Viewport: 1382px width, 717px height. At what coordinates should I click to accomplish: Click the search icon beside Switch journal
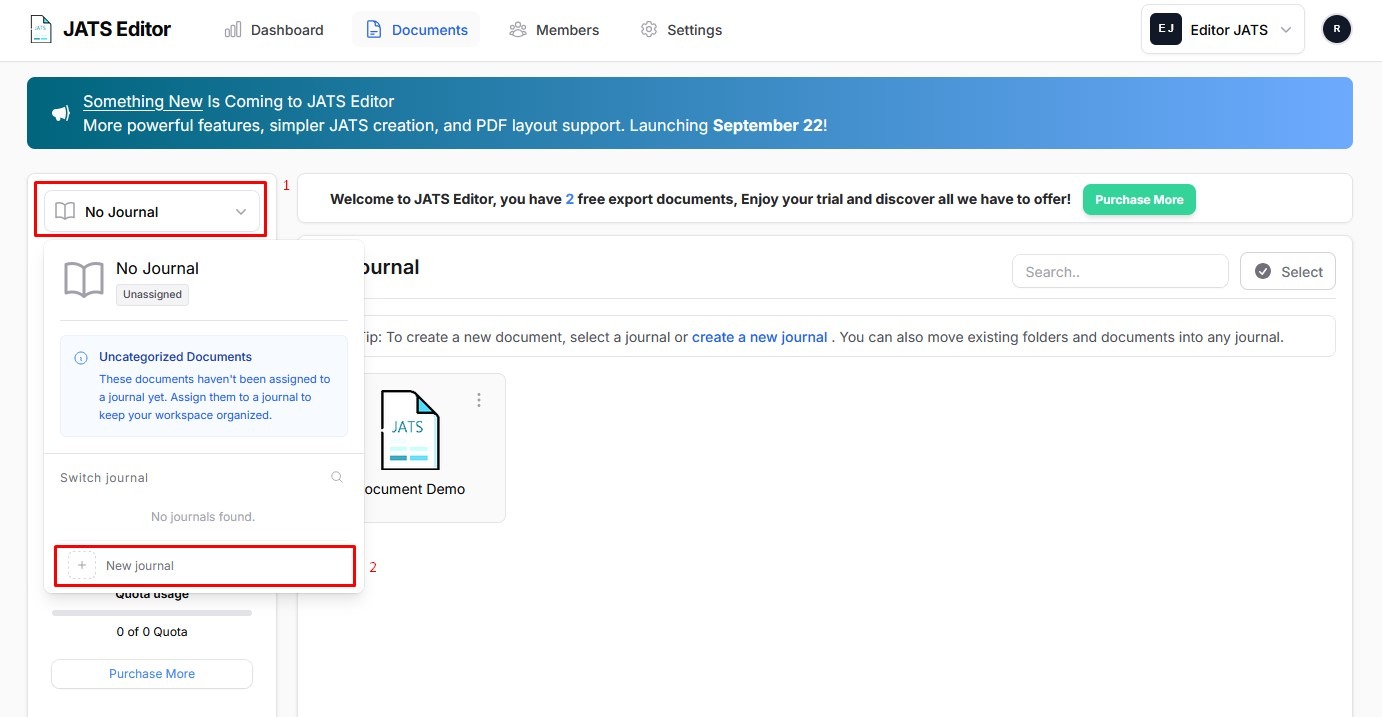(337, 477)
